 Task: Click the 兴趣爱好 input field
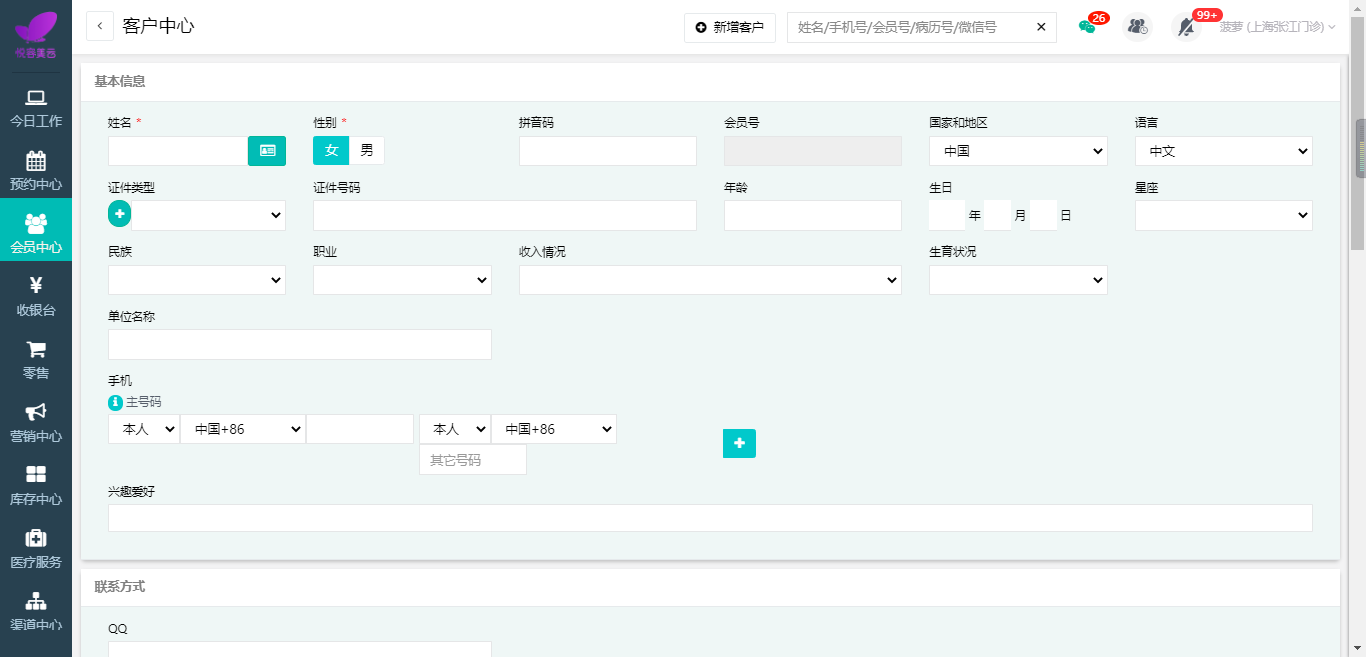click(x=710, y=518)
